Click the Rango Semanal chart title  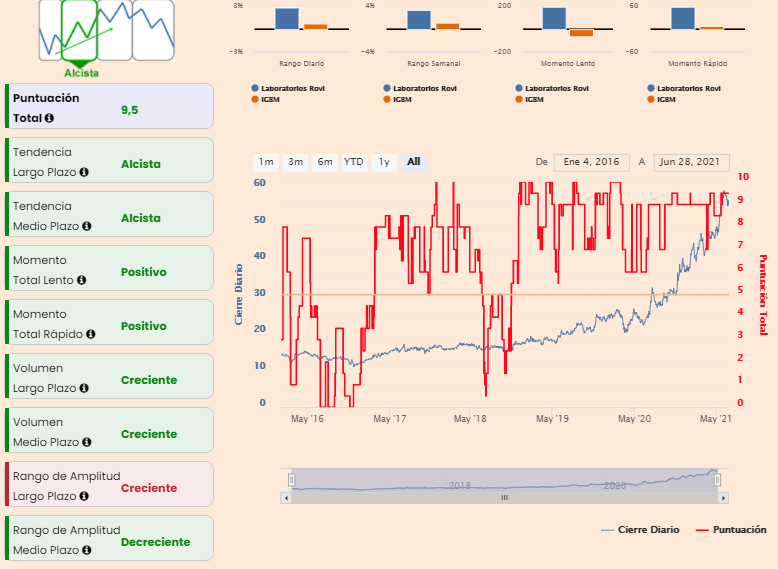434,63
